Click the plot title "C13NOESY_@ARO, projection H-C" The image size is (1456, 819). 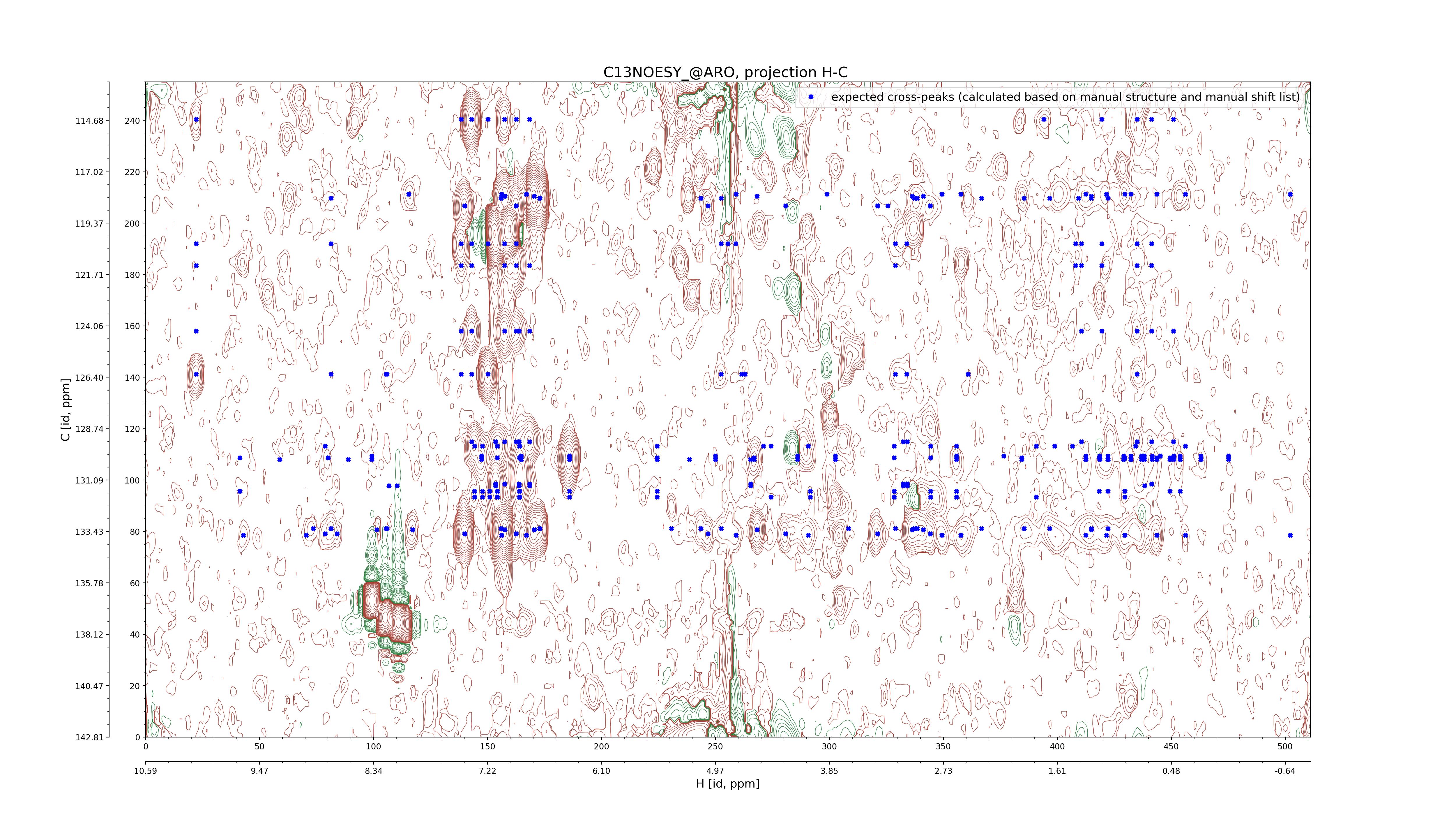726,72
